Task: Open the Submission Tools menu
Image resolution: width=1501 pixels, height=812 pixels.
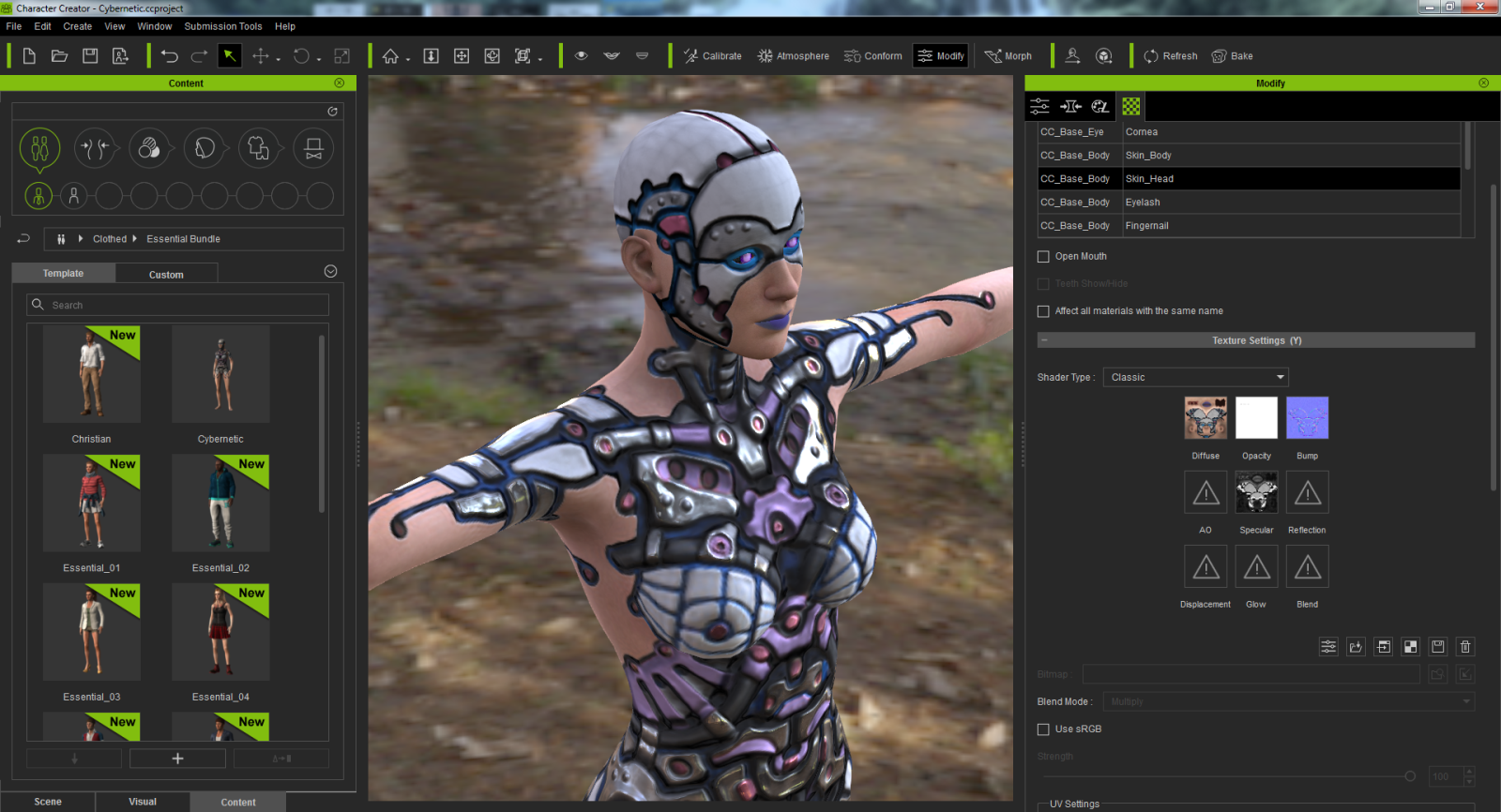Action: [x=223, y=26]
